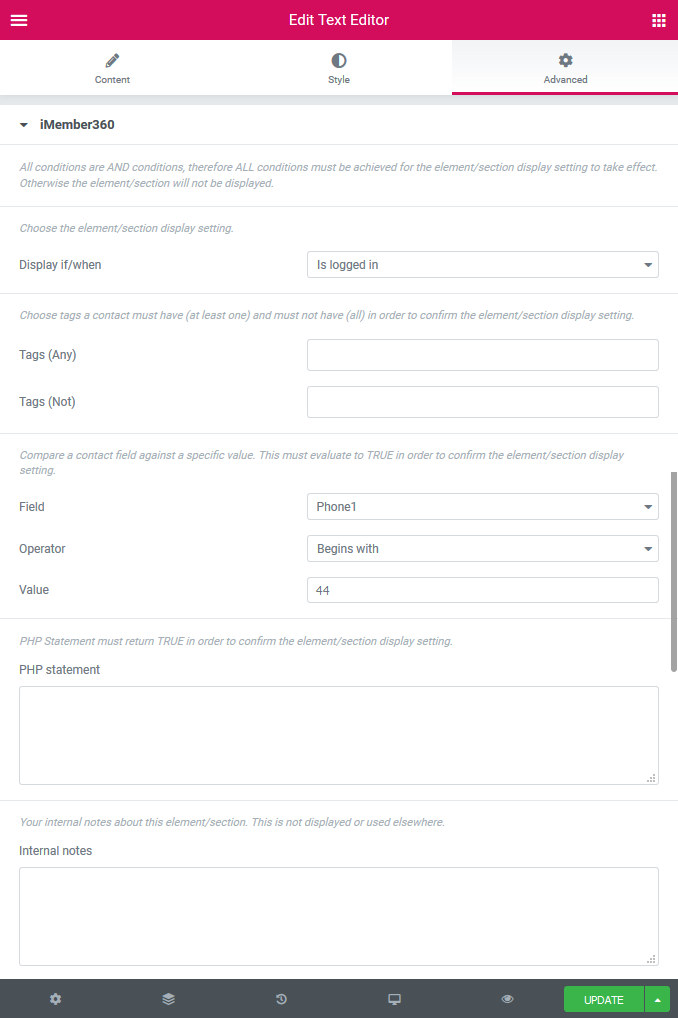Click the UPDATE button
This screenshot has height=1018, width=678.
coord(603,998)
